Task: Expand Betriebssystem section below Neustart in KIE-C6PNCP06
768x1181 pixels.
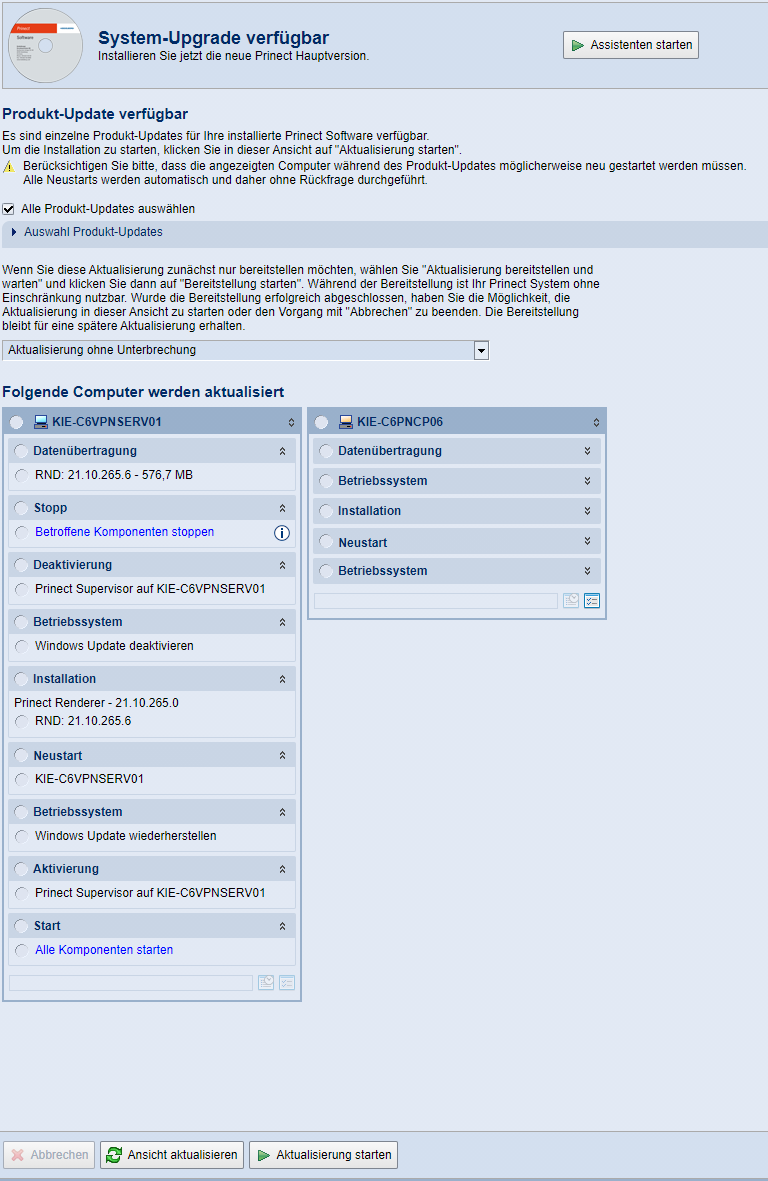Action: 587,571
